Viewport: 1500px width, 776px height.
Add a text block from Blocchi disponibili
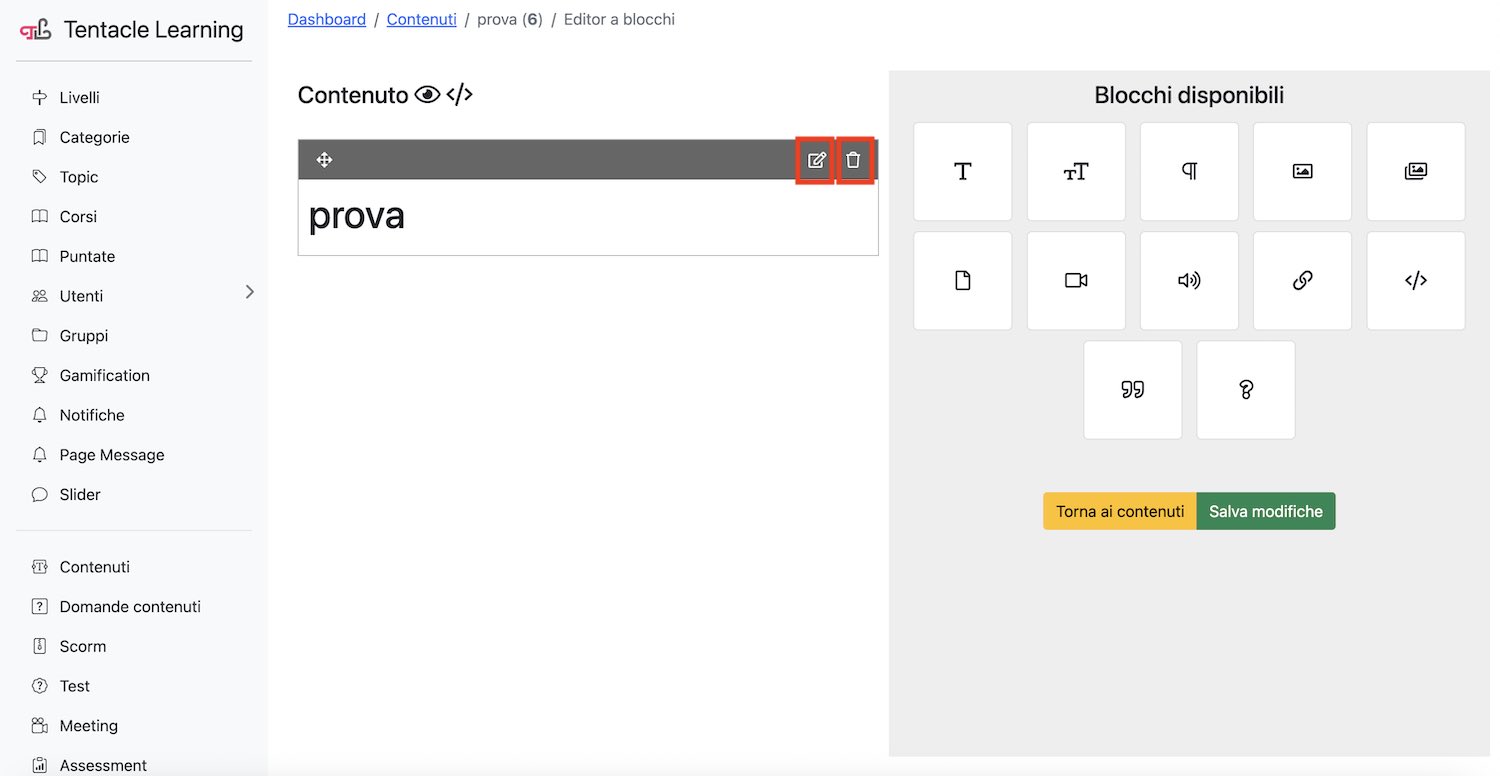(x=962, y=171)
